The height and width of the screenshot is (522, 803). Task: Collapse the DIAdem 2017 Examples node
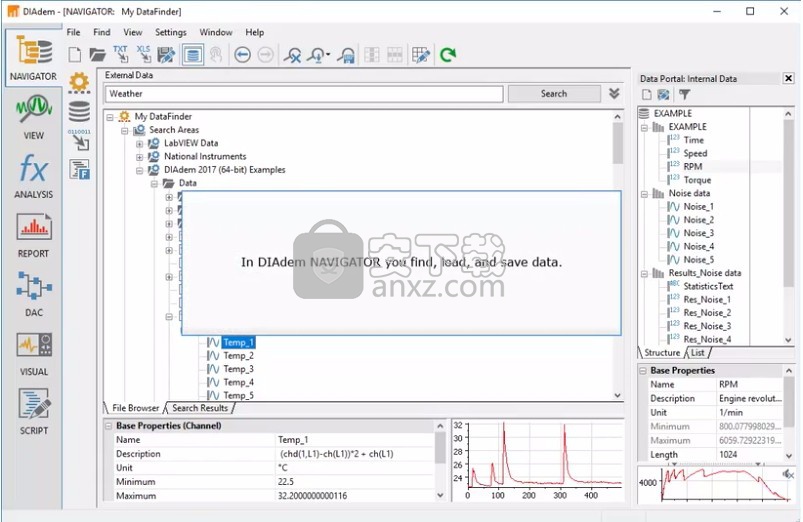[139, 171]
